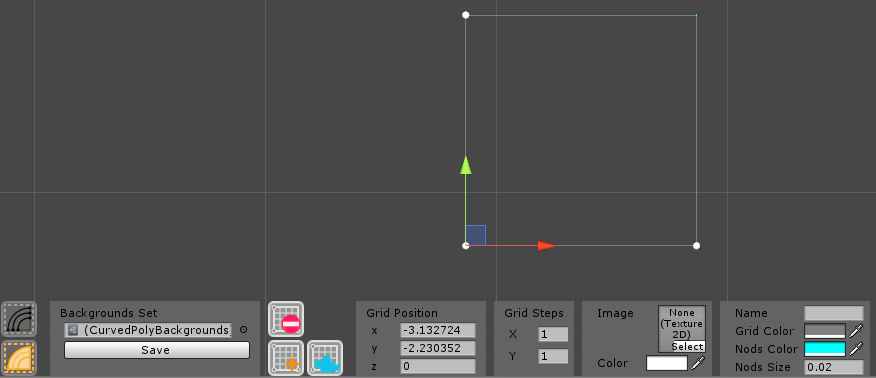Open the white image Color swatch
Image resolution: width=876 pixels, height=378 pixels.
tap(667, 363)
